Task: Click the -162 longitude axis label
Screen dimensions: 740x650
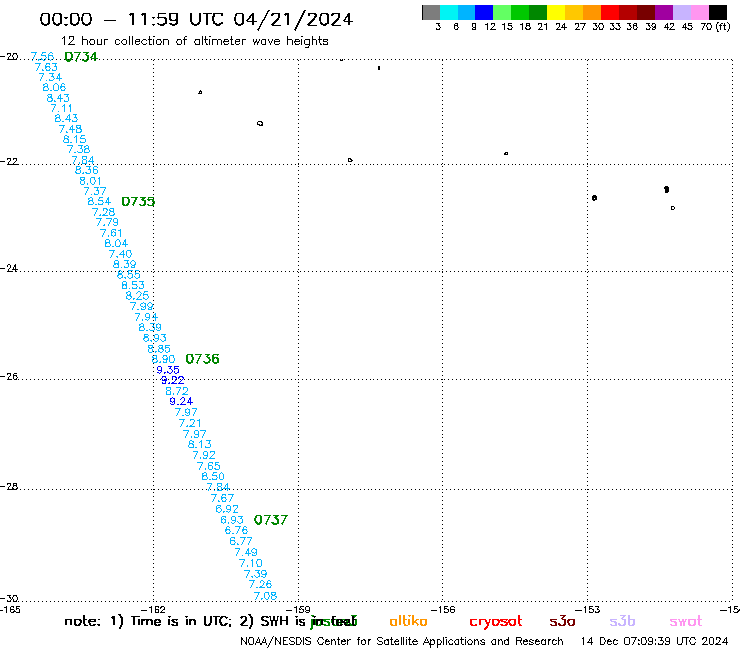Action: [153, 609]
